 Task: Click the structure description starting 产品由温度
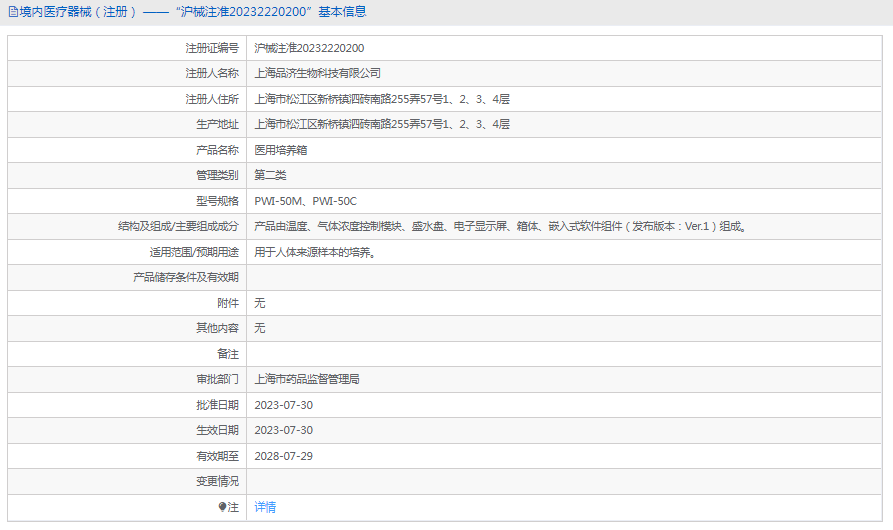coord(500,227)
